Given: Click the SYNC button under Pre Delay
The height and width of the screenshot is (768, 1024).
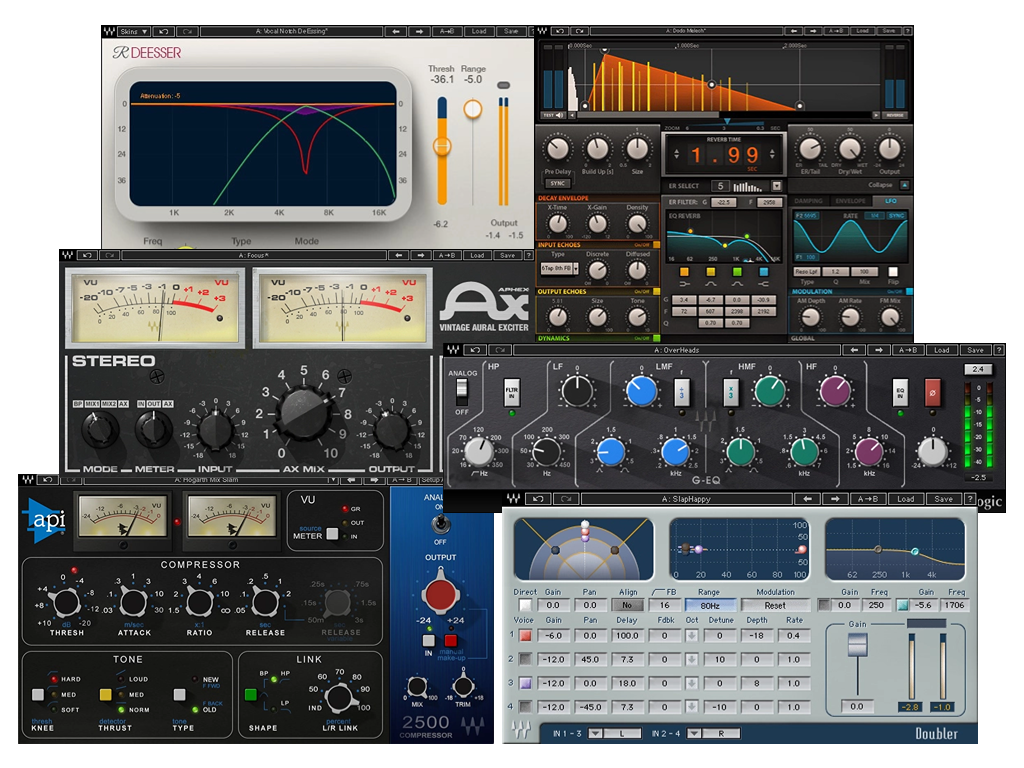Looking at the screenshot, I should click(x=557, y=184).
